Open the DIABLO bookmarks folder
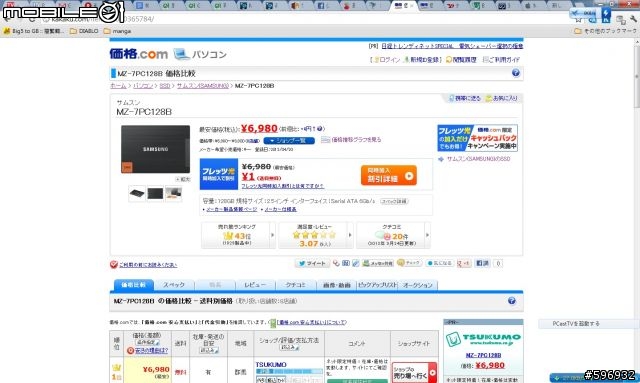Screen dimensions: 640x383 84,31
